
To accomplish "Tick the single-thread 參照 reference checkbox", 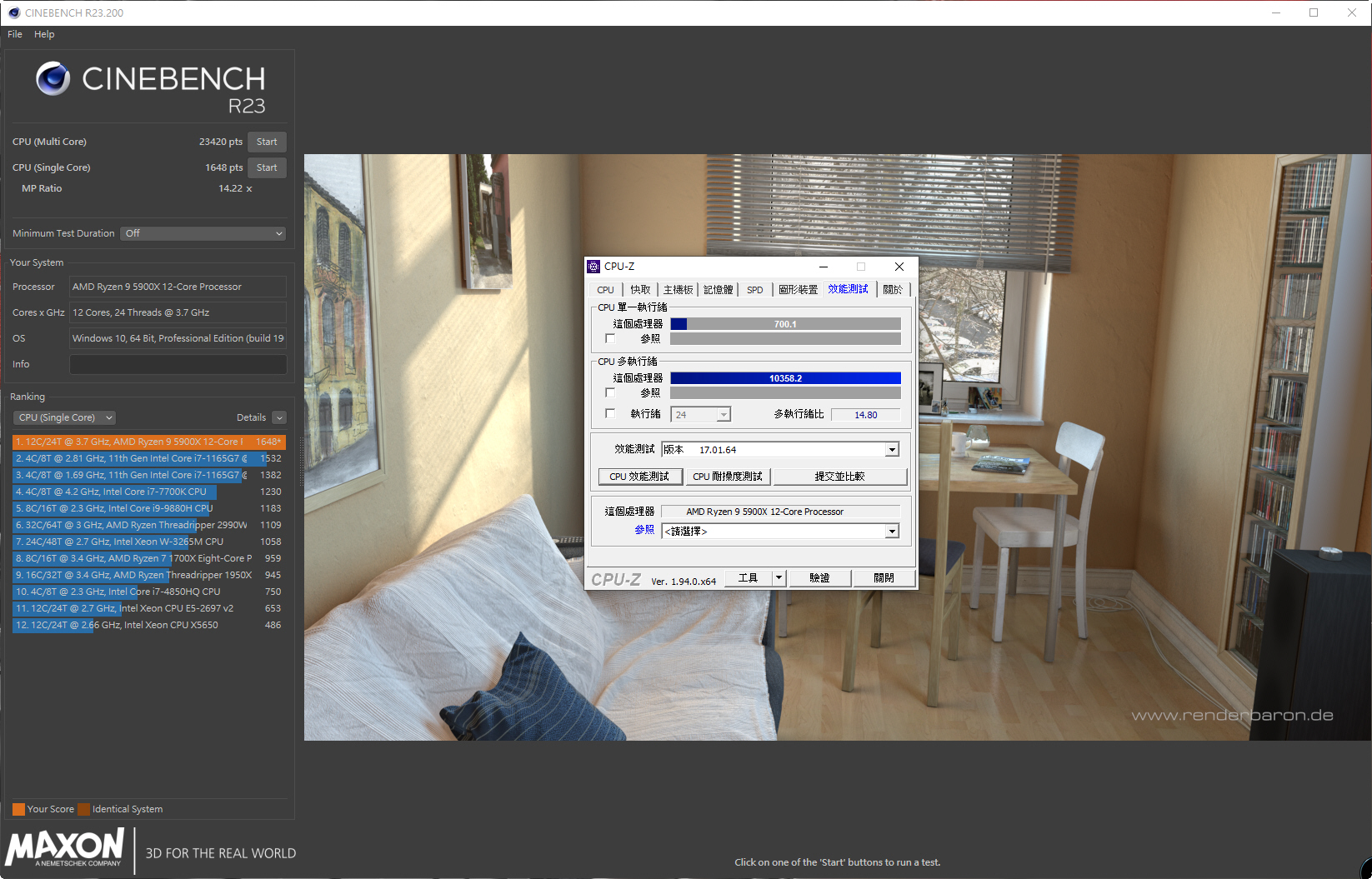I will [610, 339].
